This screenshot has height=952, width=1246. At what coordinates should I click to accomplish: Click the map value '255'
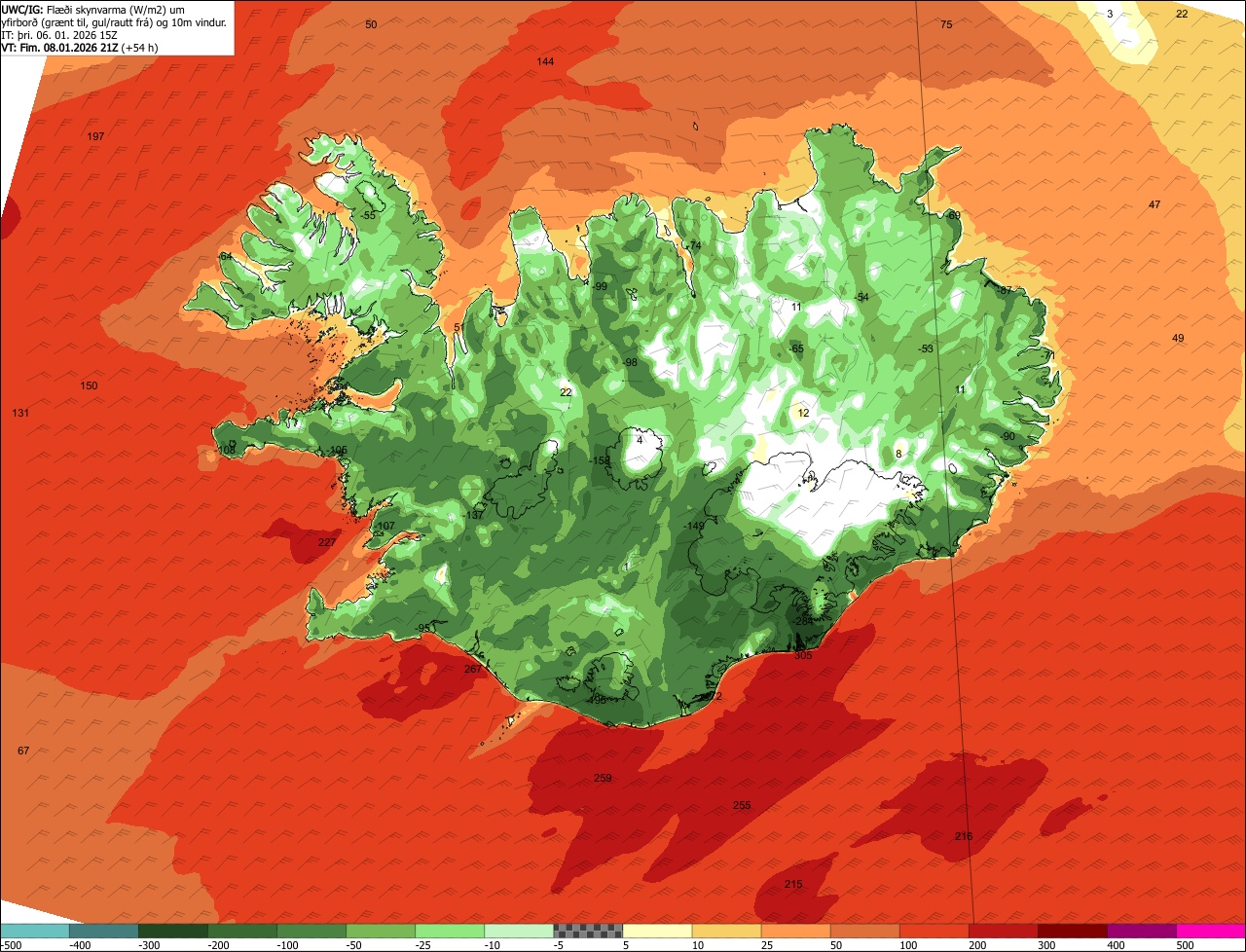coord(742,806)
